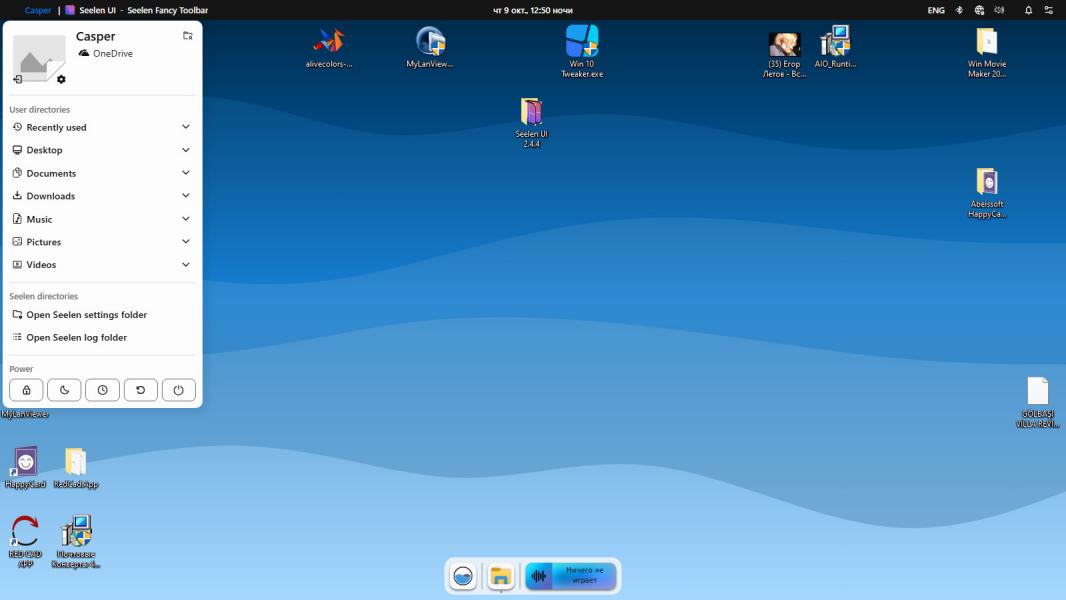This screenshot has width=1066, height=600.
Task: Open File Explorer from the dock
Action: (x=501, y=577)
